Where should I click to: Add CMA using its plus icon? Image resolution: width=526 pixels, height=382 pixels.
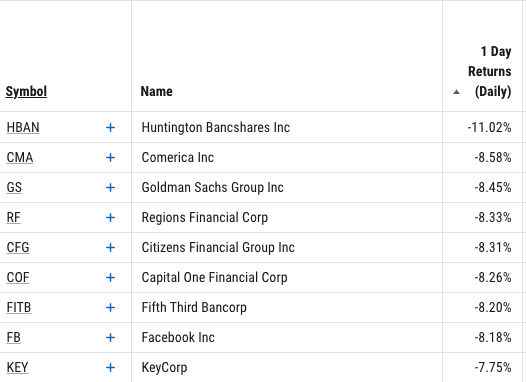tap(110, 158)
